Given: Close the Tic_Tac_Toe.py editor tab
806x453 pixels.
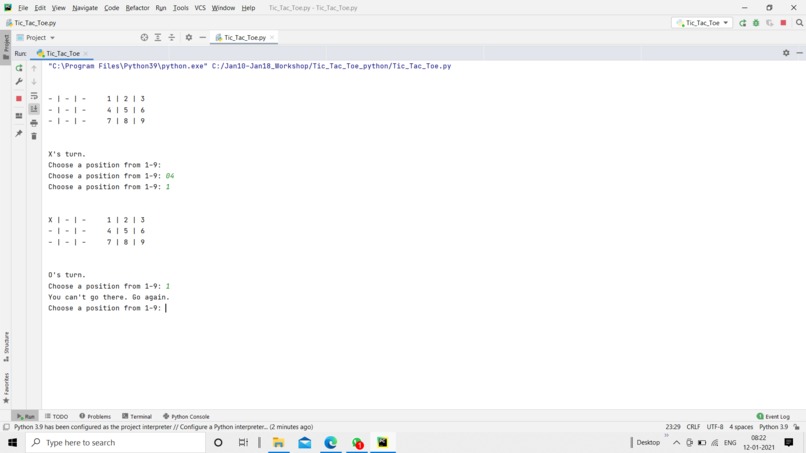Looking at the screenshot, I should (x=272, y=38).
